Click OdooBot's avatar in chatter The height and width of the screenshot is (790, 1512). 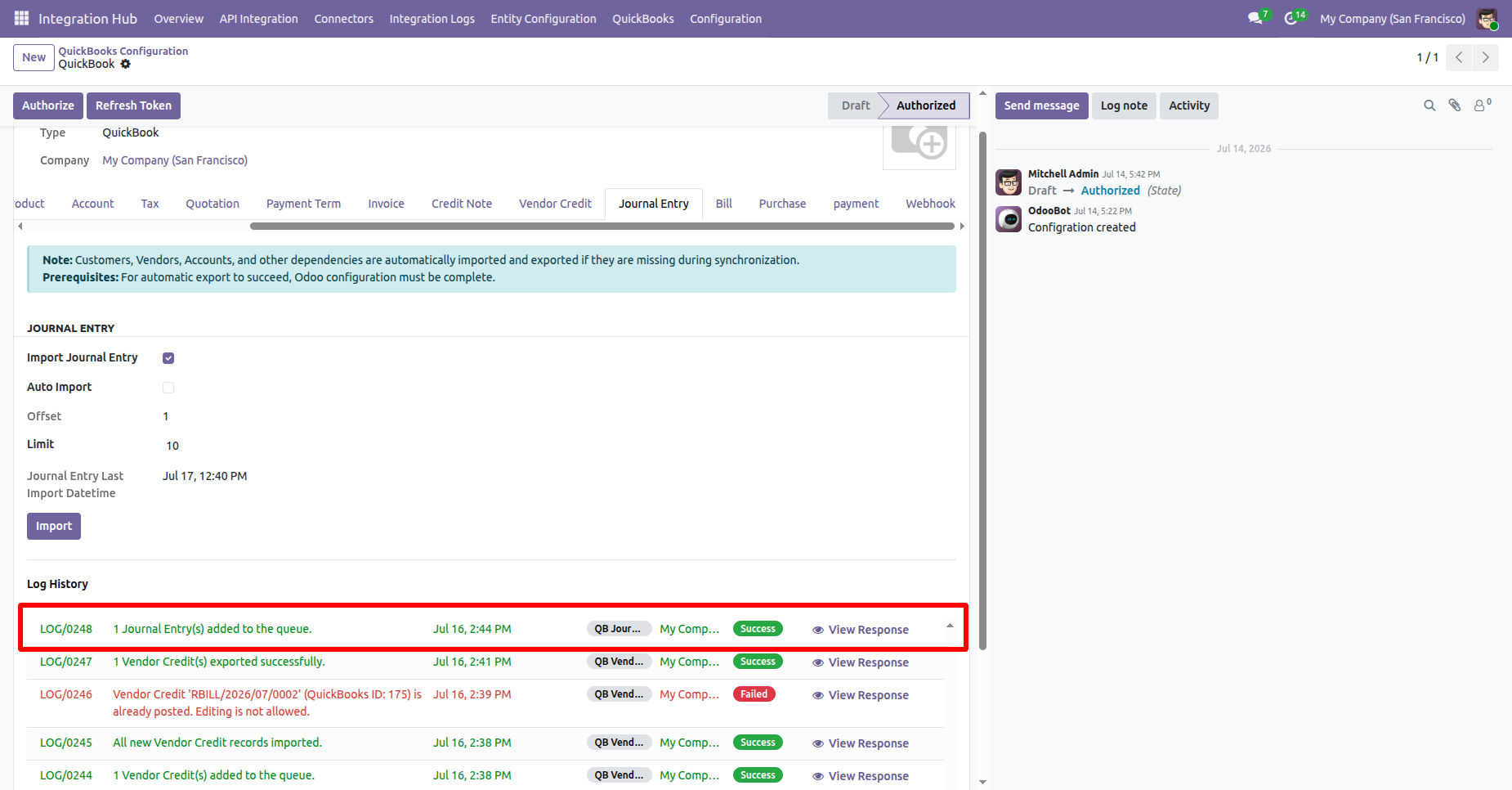point(1009,219)
